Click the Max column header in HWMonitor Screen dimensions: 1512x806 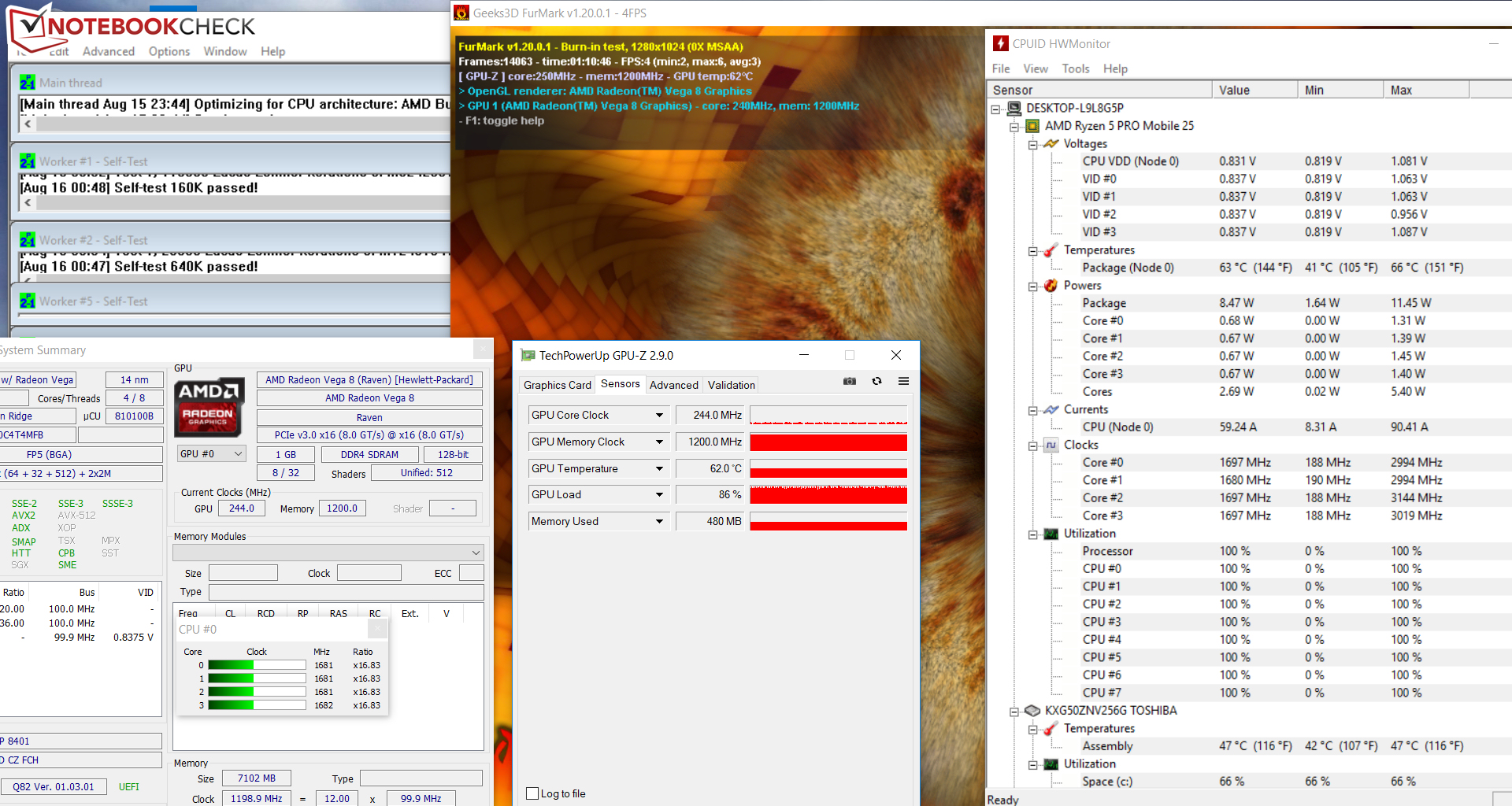click(x=1426, y=90)
